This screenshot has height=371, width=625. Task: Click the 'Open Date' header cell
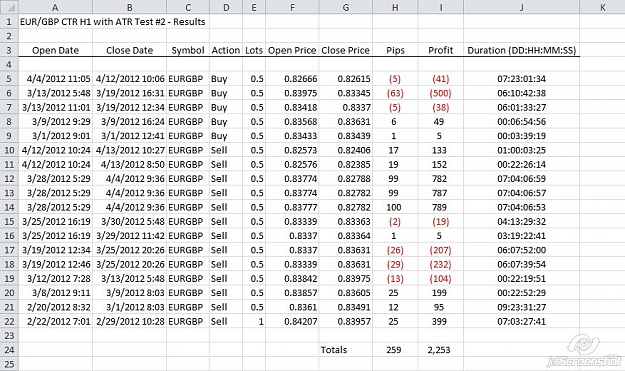56,50
